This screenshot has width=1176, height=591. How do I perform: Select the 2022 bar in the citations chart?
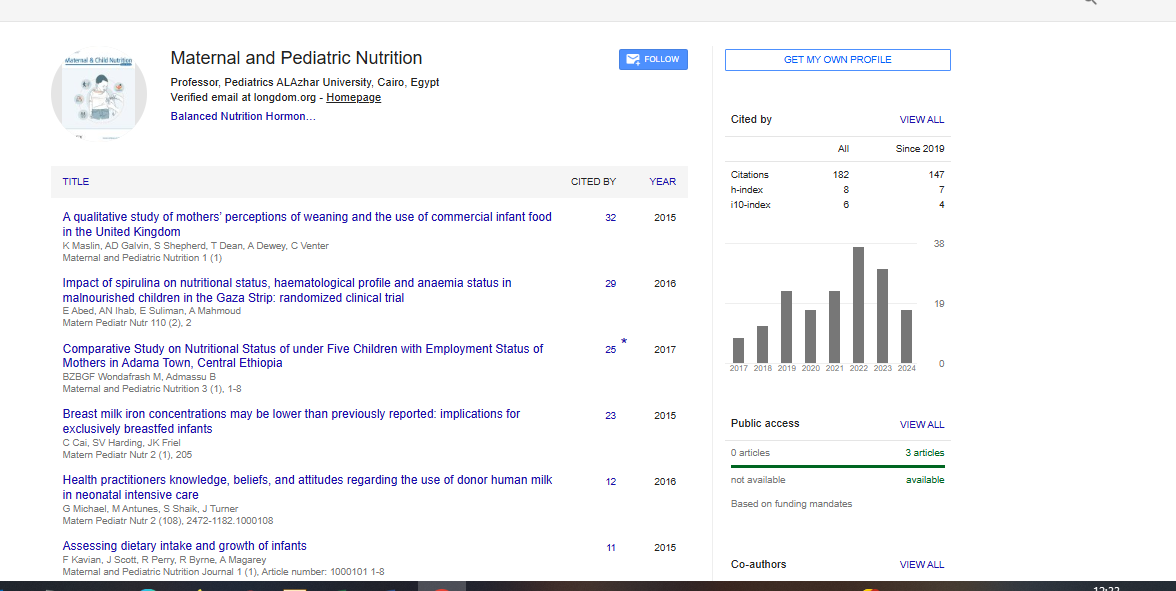click(858, 305)
